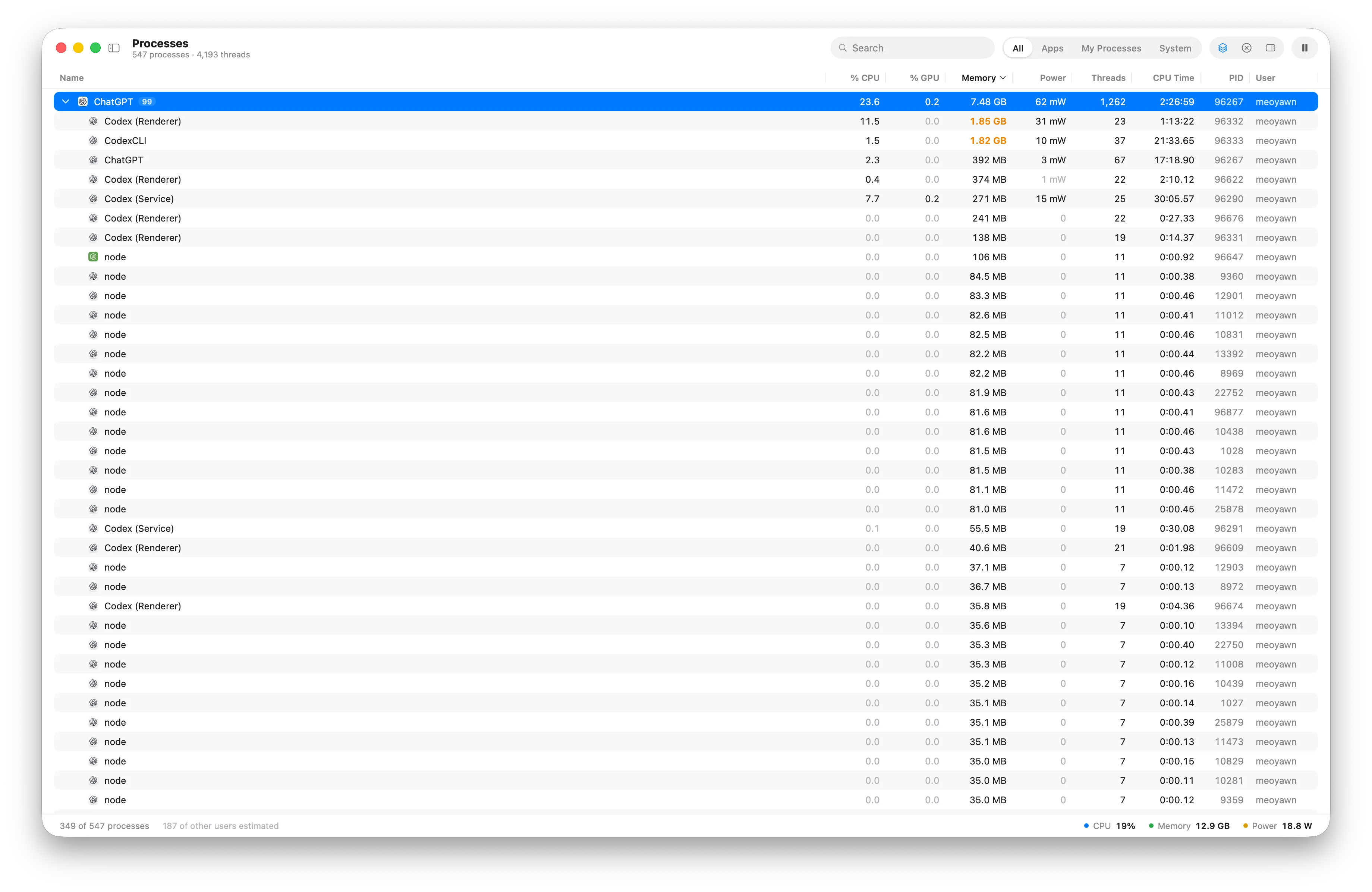Sort processes by Power column
Image resolution: width=1372 pixels, height=892 pixels.
(1052, 78)
